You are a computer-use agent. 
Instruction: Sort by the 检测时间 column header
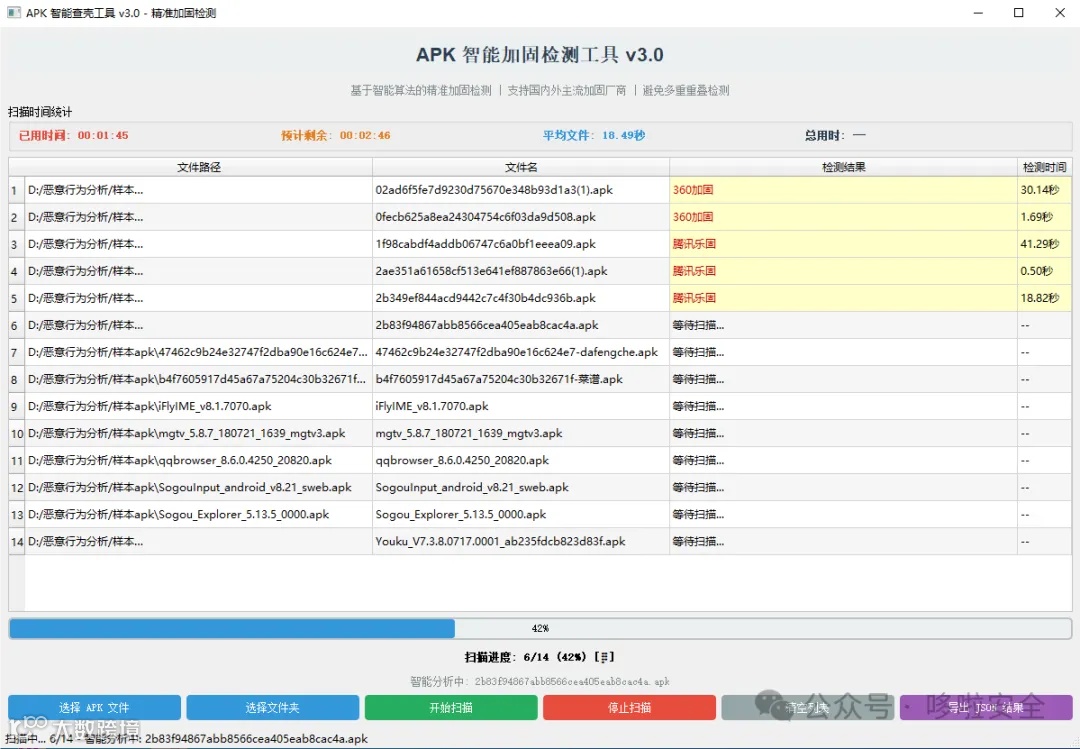pyautogui.click(x=1042, y=166)
